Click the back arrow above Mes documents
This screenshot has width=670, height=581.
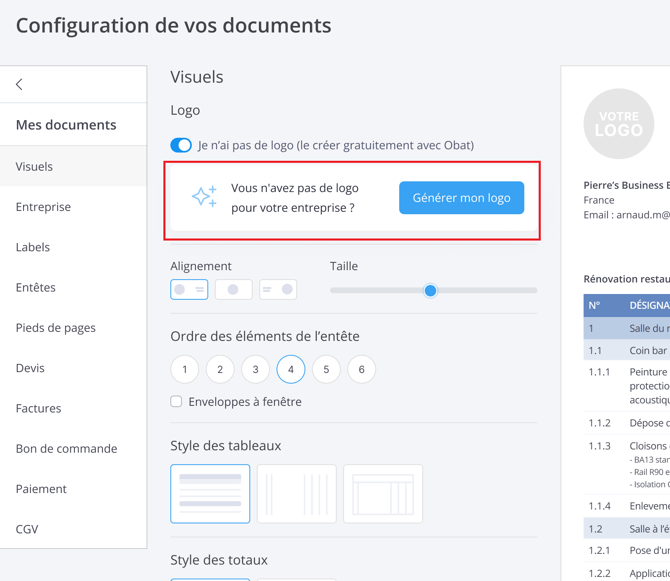coord(19,85)
